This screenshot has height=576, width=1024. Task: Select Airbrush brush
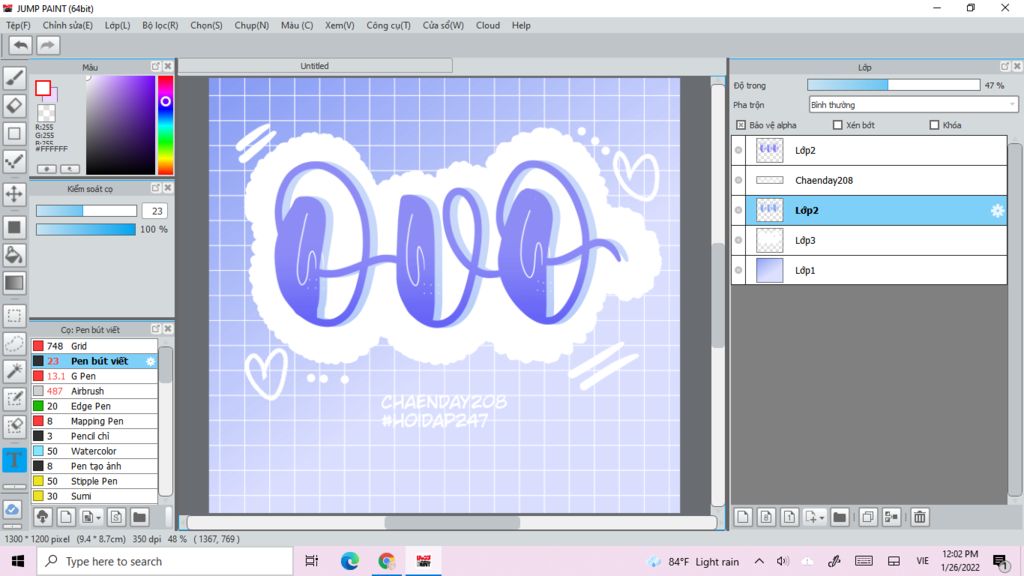(x=95, y=391)
